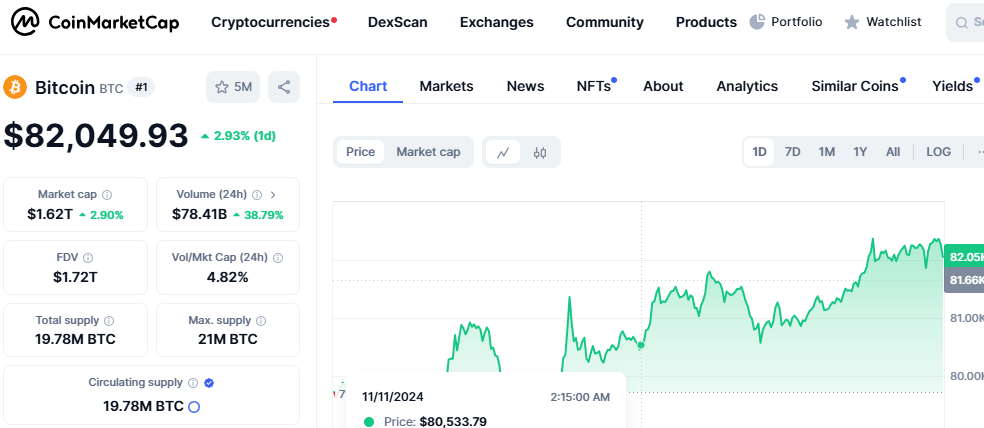This screenshot has height=428, width=984.
Task: Click the $82,049.93 price text
Action: (96, 136)
